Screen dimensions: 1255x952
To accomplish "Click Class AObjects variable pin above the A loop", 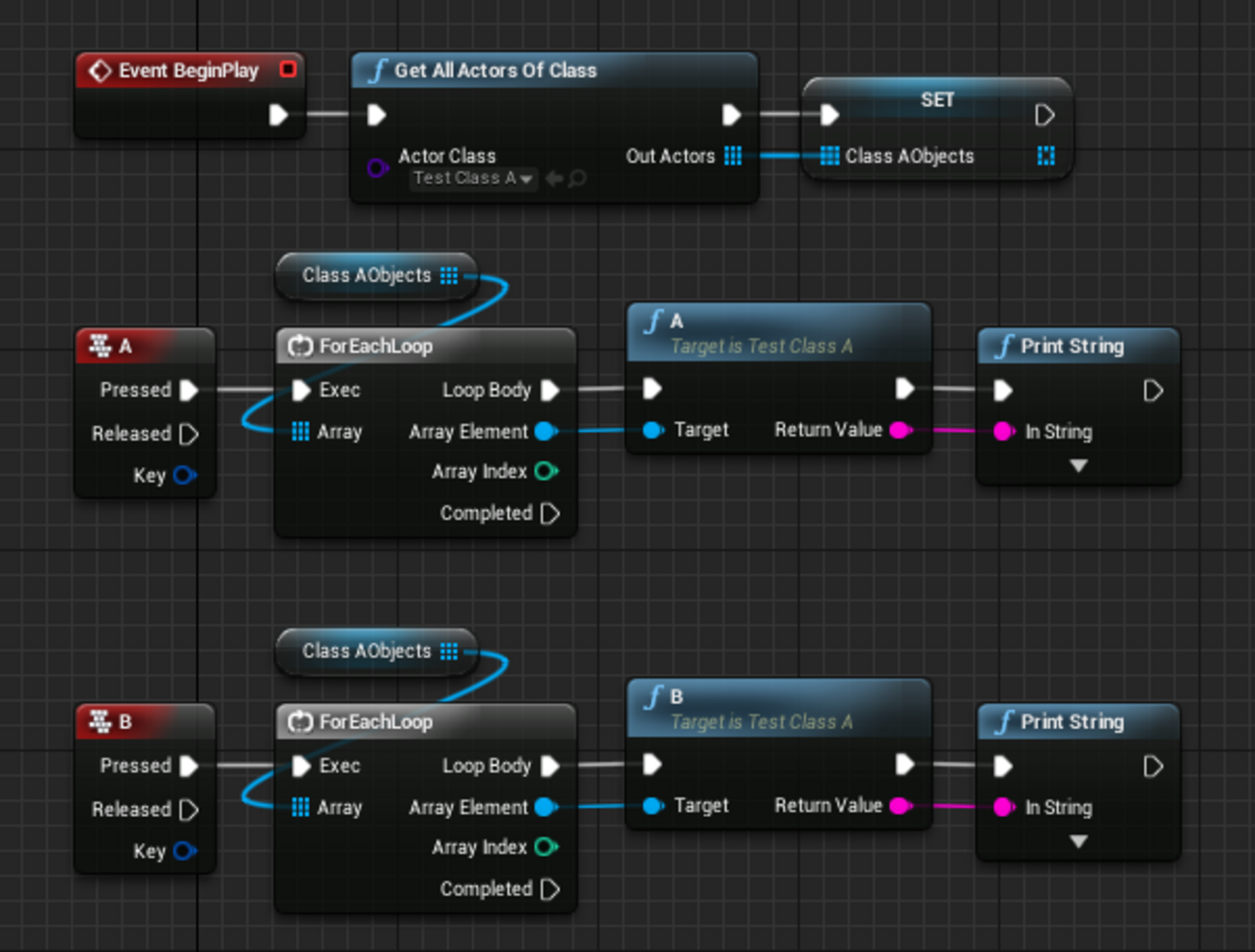I will coord(449,276).
